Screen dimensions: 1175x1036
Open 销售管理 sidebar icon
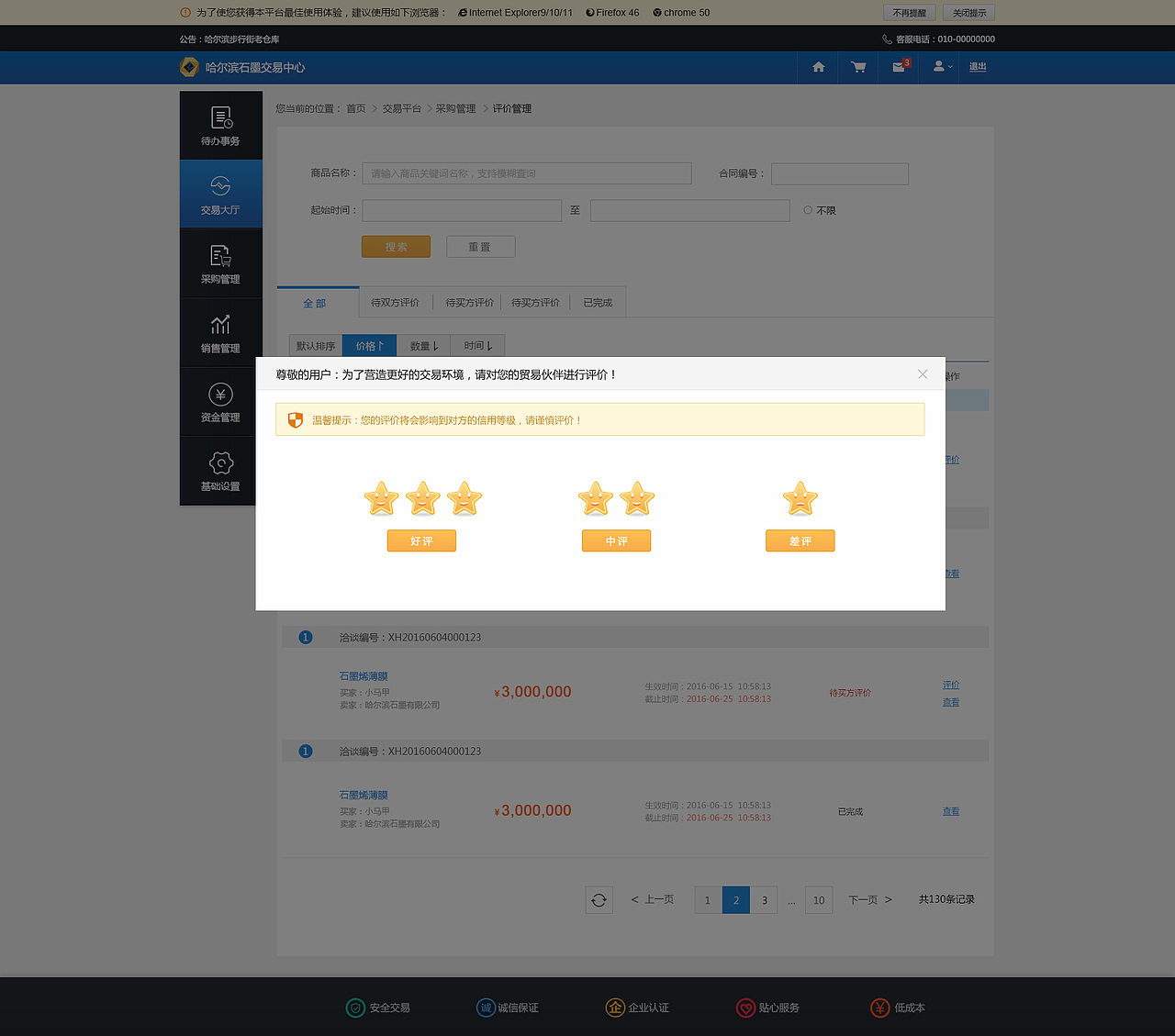pos(221,333)
